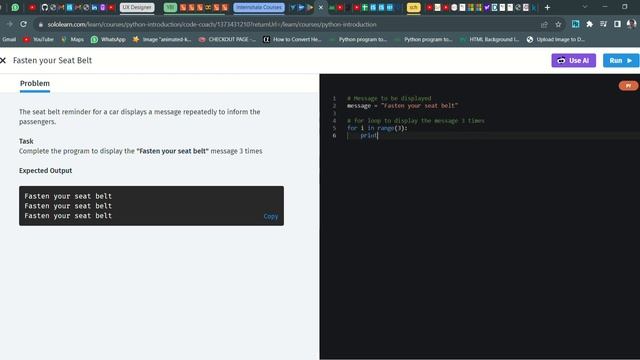This screenshot has width=640, height=360.
Task: Collapse the YBI tab group
Action: click(170, 7)
